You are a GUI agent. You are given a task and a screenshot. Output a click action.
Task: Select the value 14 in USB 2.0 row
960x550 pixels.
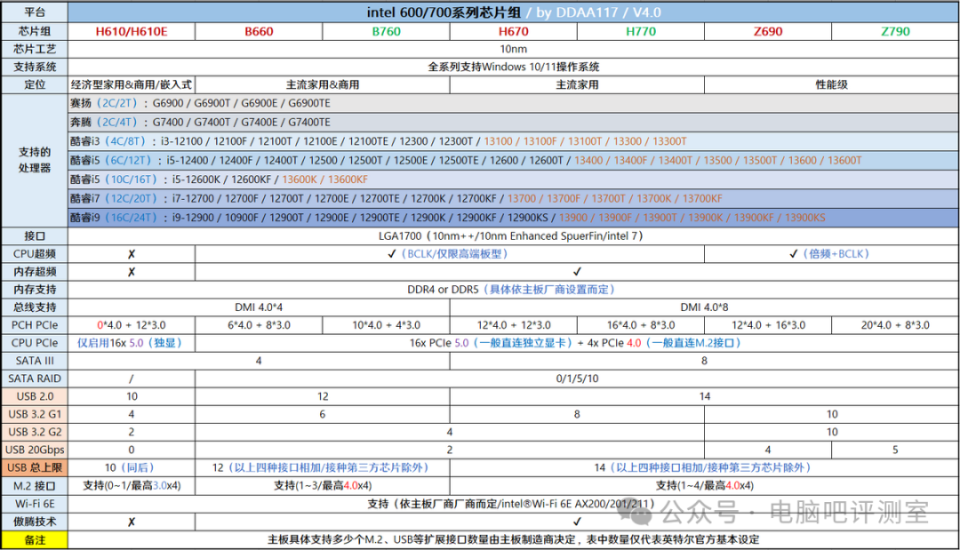[704, 396]
